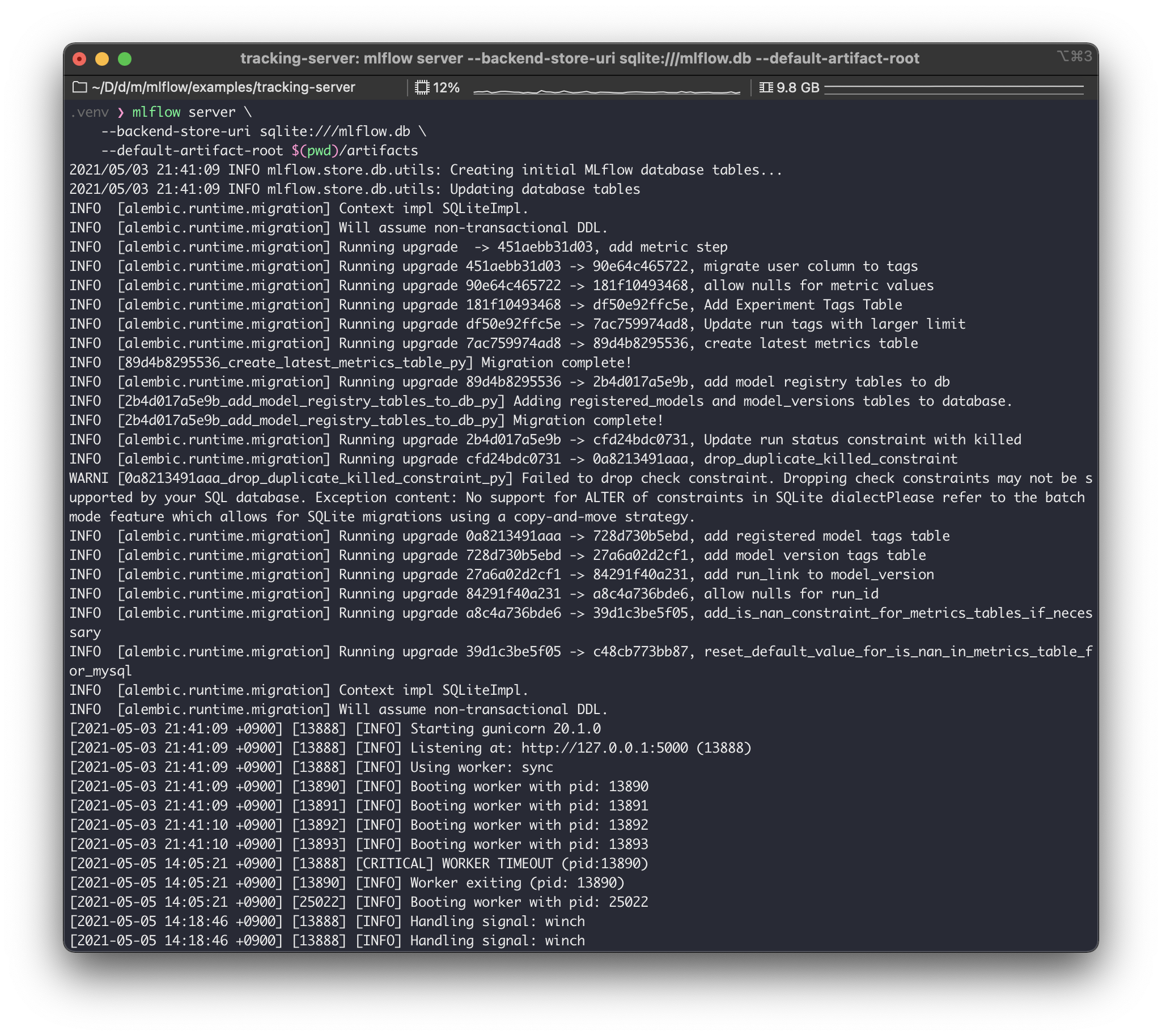
Task: Click the CPU chip icon
Action: (x=422, y=88)
